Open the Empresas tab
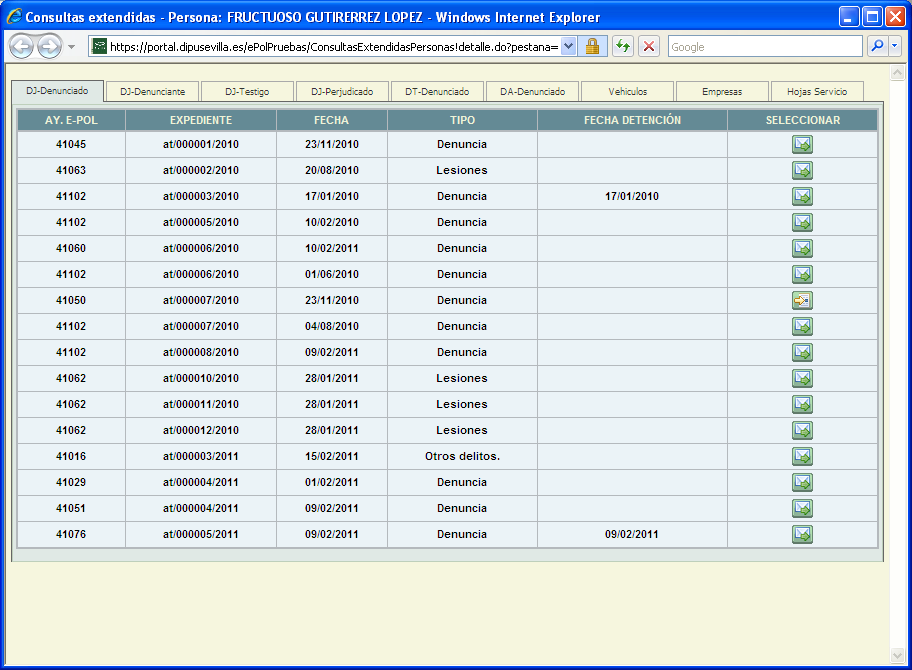This screenshot has height=670, width=912. 722,92
